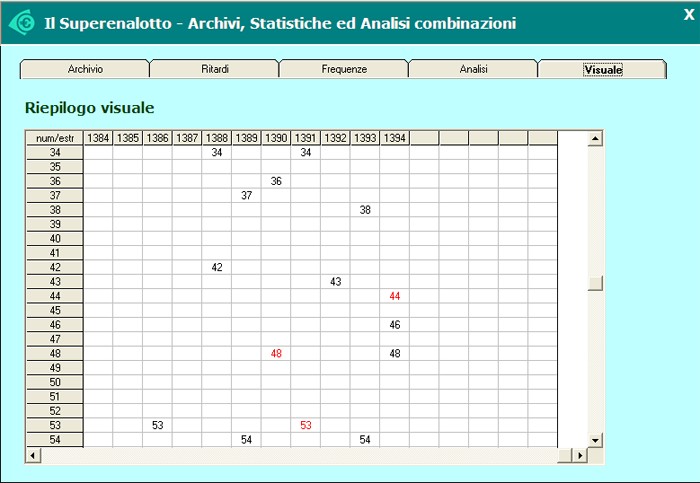Click cell 36 under column 1390

pyautogui.click(x=276, y=181)
